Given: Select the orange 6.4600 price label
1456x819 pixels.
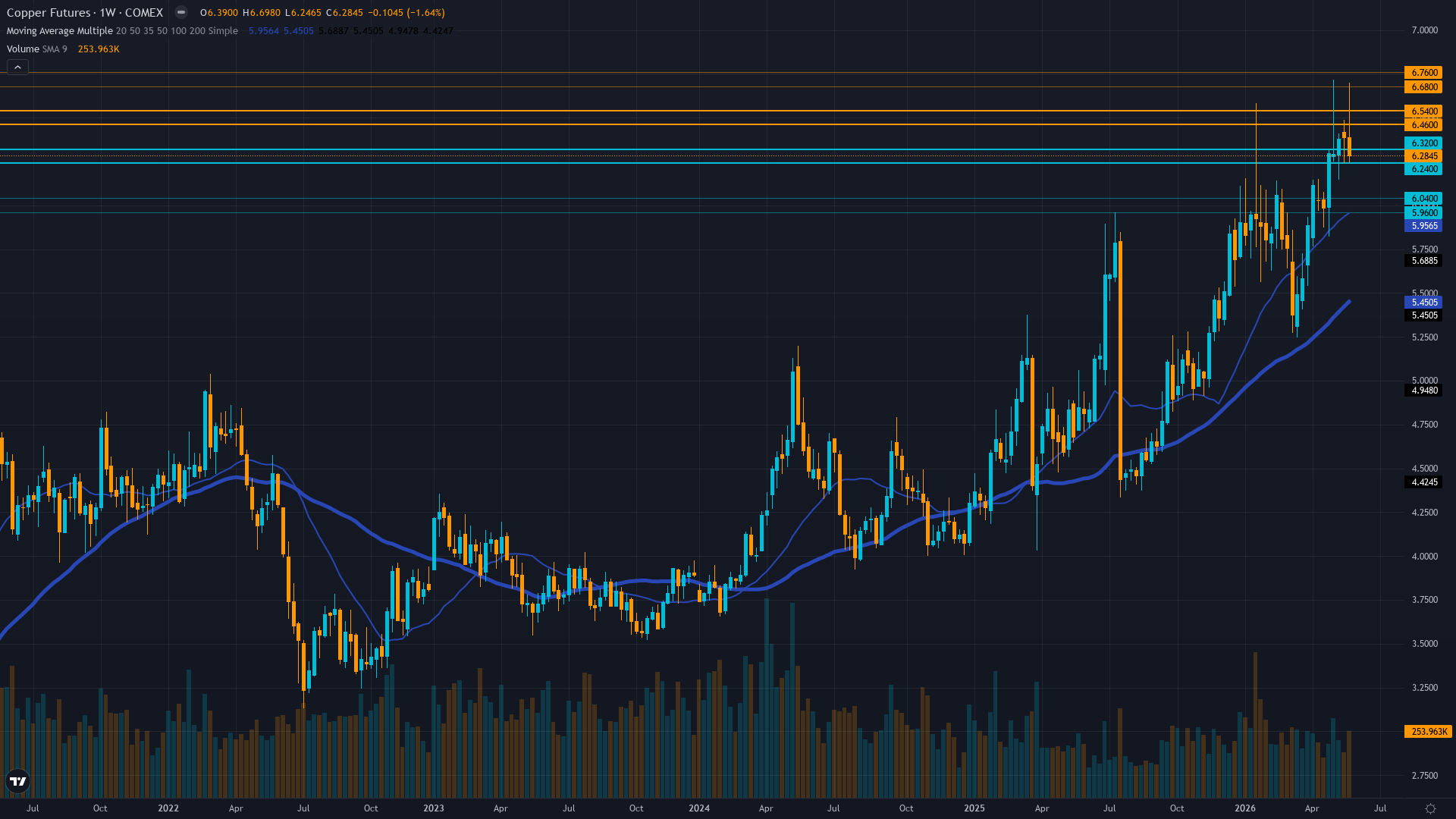Looking at the screenshot, I should pyautogui.click(x=1423, y=125).
